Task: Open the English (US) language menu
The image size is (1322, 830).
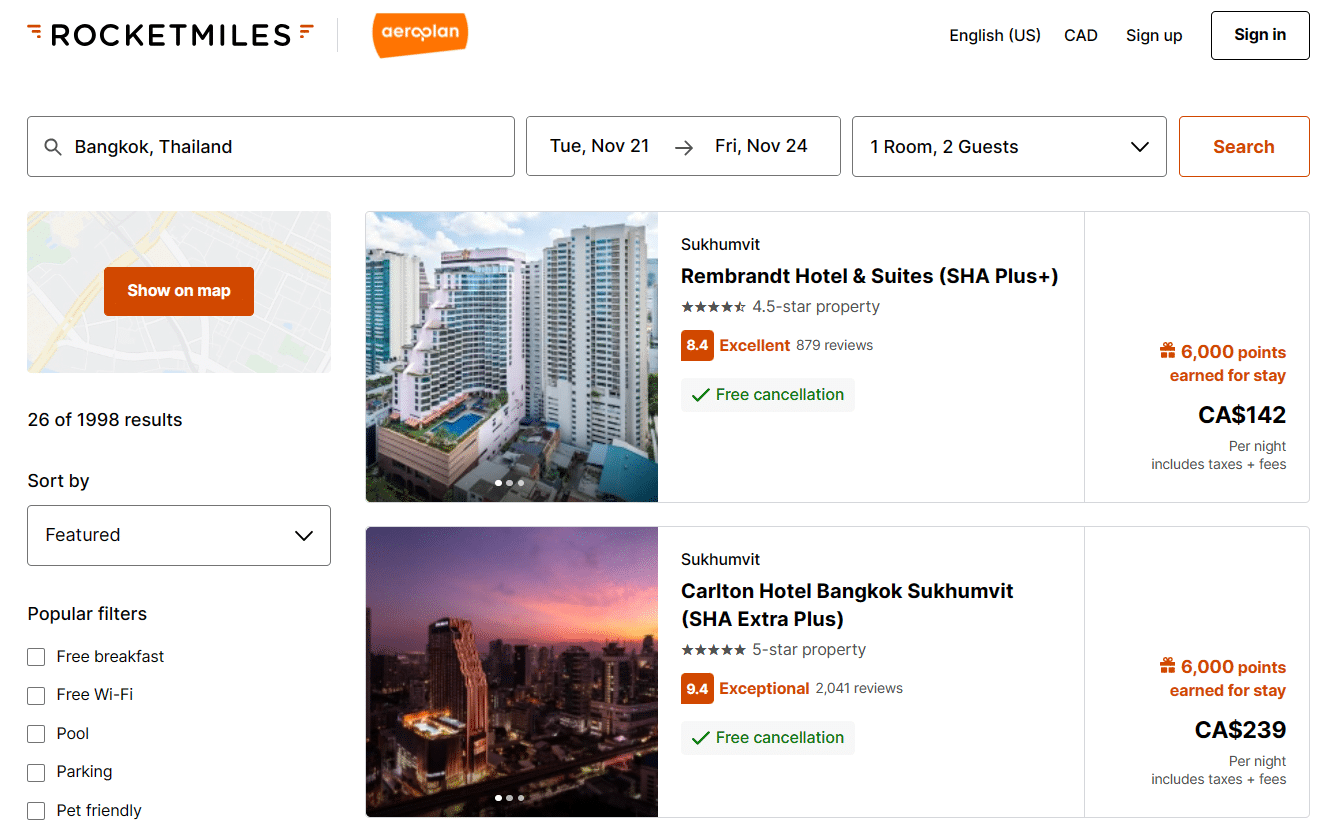Action: (x=995, y=35)
